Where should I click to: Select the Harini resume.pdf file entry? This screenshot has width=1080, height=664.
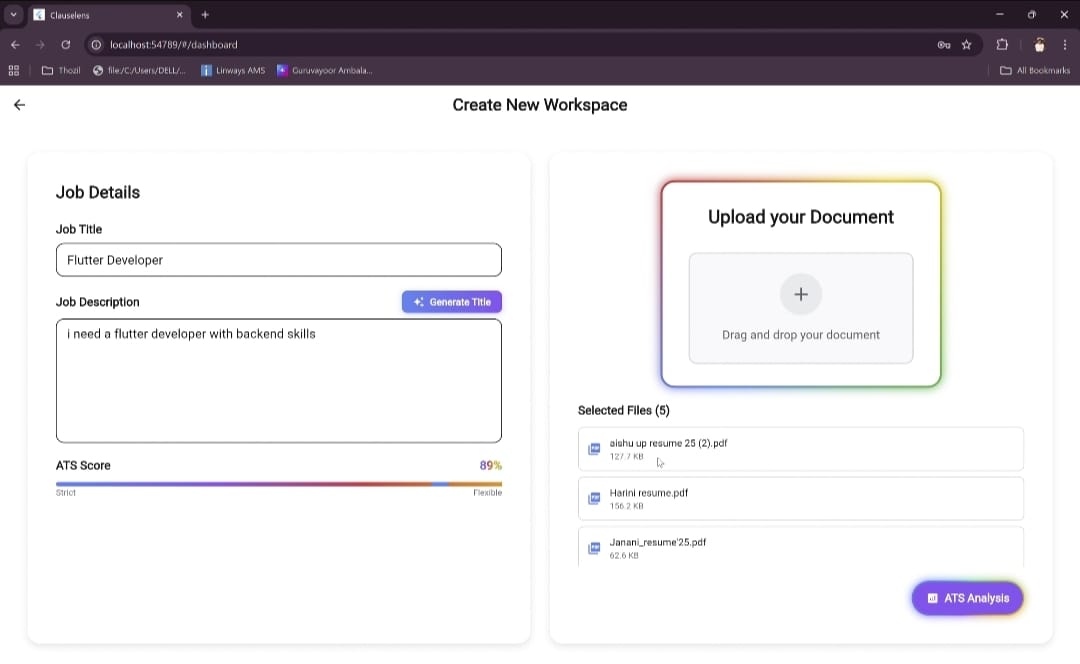click(x=800, y=499)
